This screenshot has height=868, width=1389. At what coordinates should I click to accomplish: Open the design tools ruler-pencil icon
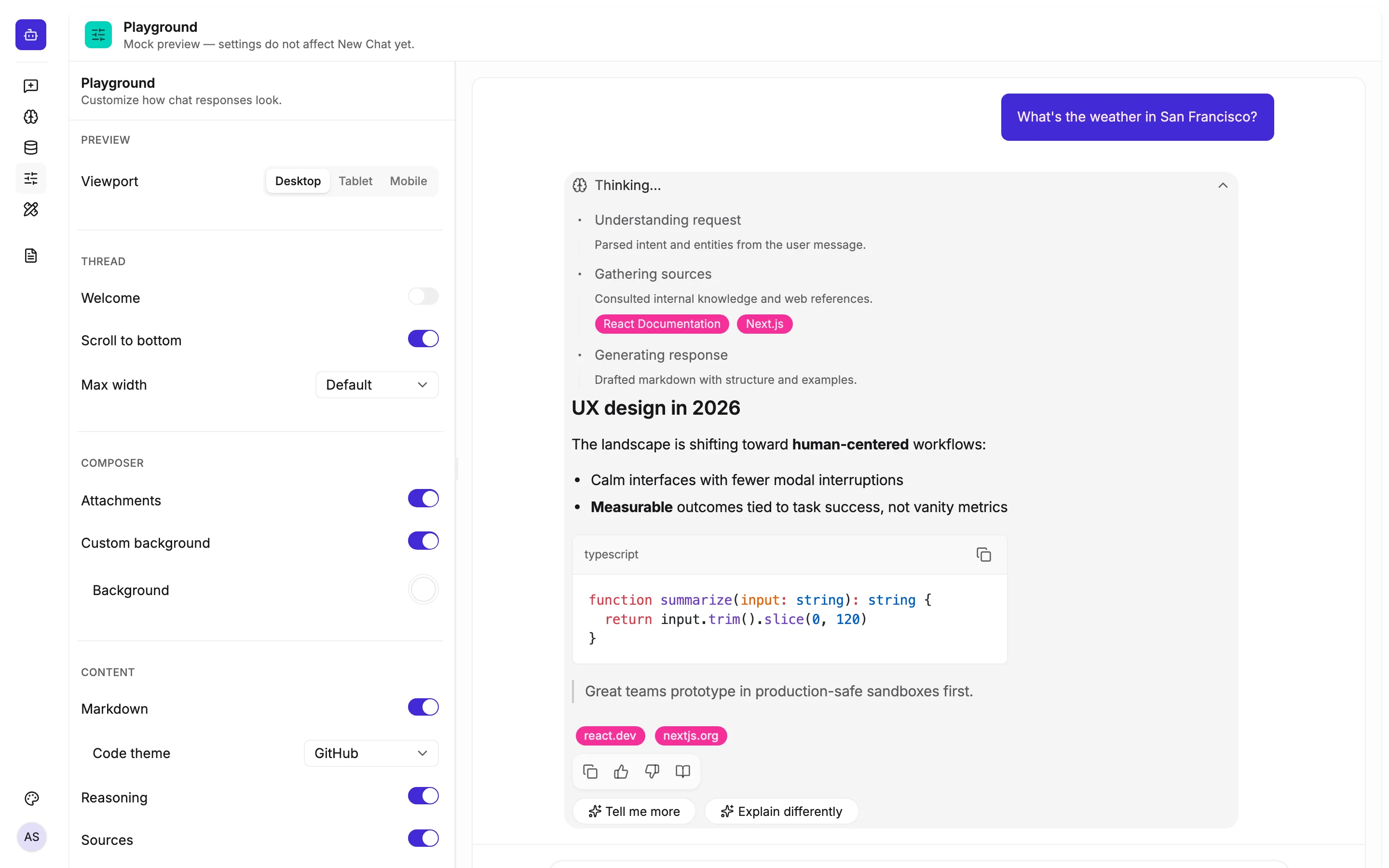click(31, 210)
